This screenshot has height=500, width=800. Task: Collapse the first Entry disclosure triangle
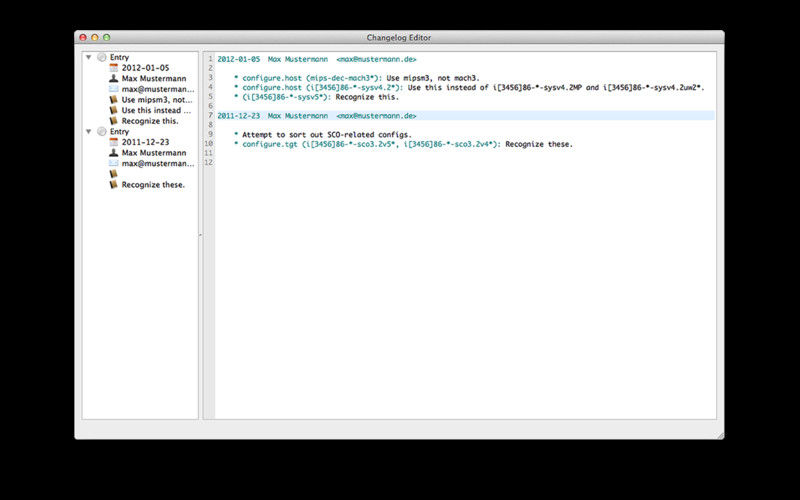89,58
